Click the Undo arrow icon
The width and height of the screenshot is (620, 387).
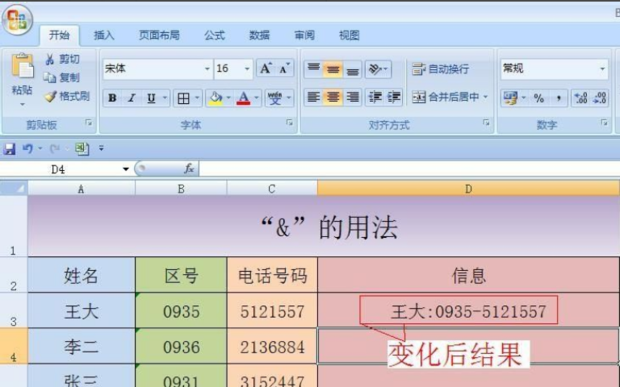point(28,149)
